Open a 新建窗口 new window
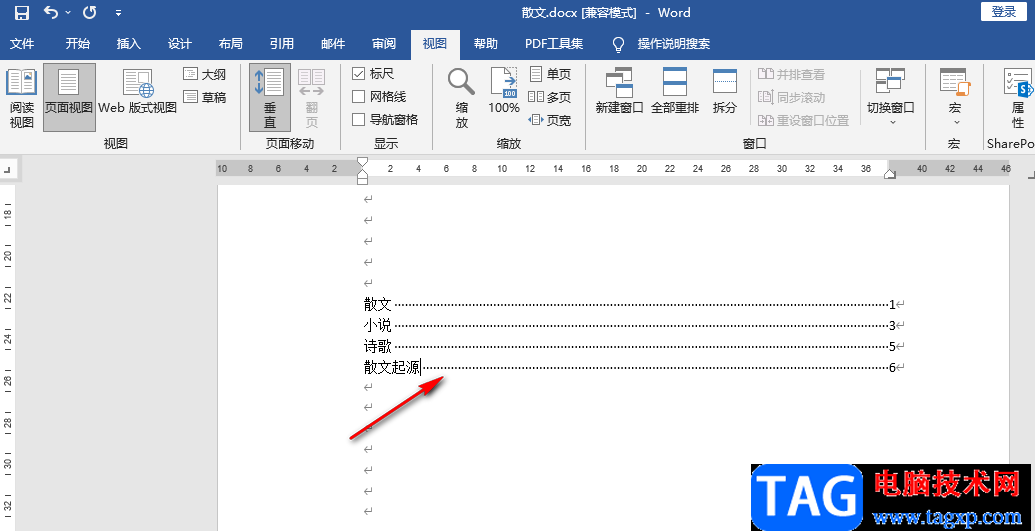This screenshot has width=1035, height=531. click(x=619, y=91)
